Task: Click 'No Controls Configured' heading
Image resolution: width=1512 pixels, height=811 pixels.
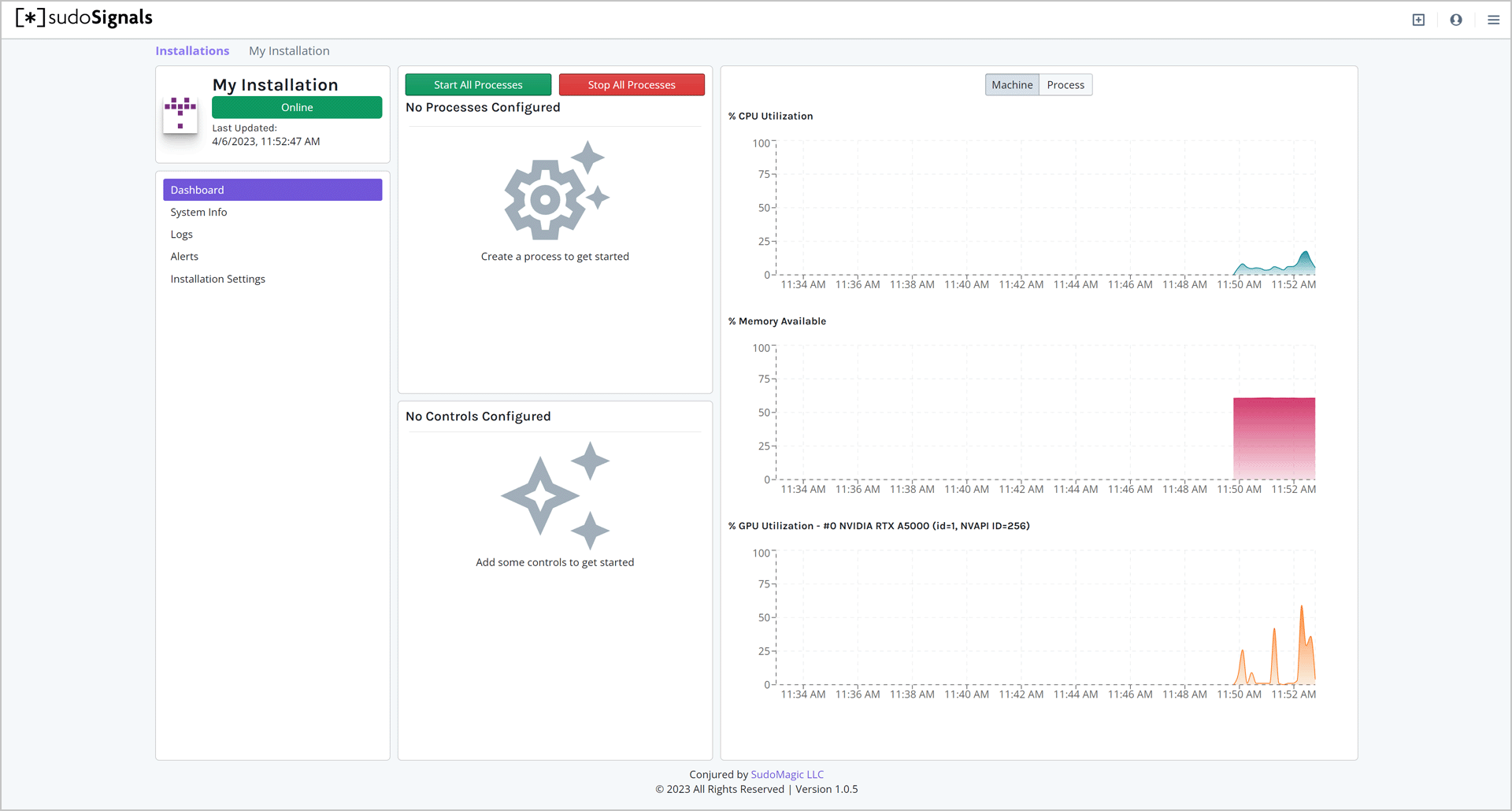Action: [x=478, y=417]
